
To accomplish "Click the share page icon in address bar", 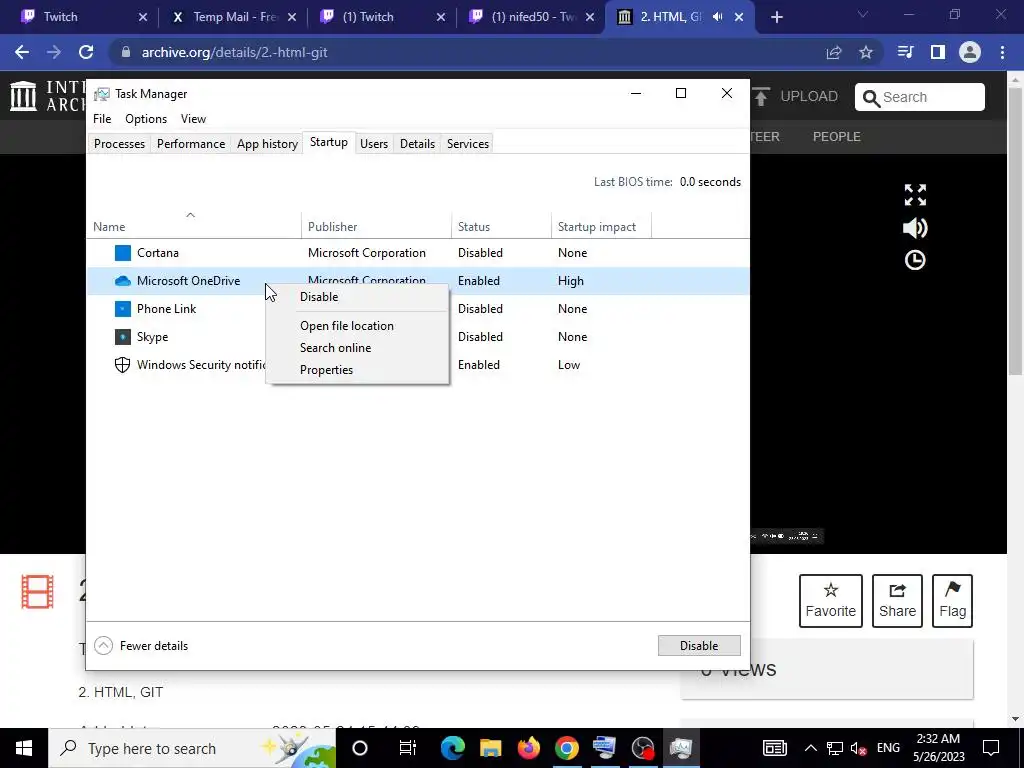I will (834, 52).
